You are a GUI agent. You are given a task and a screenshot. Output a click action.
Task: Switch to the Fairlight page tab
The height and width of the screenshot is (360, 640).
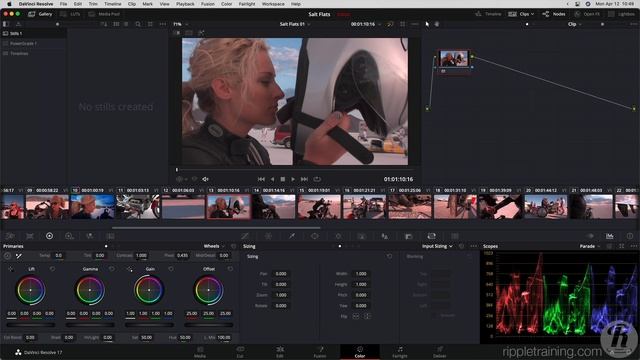[400, 352]
